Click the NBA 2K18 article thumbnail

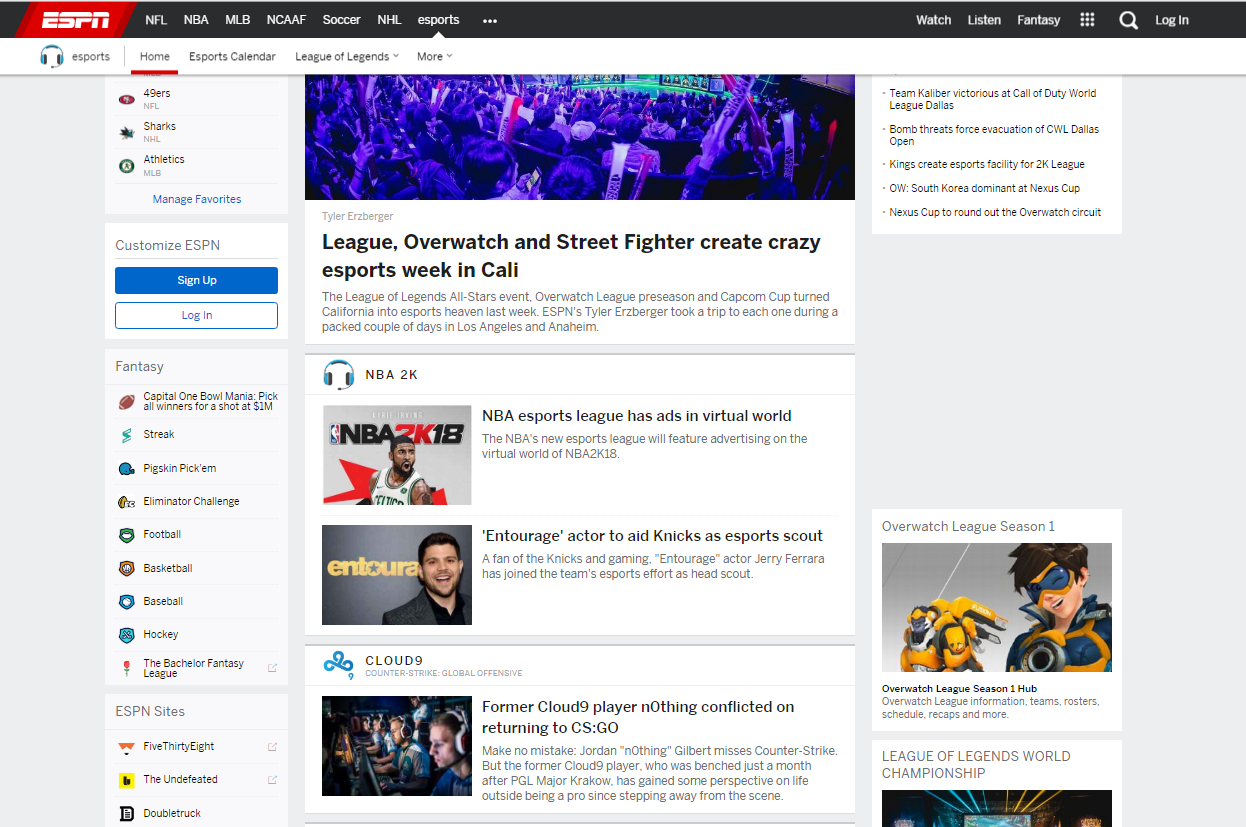[397, 455]
